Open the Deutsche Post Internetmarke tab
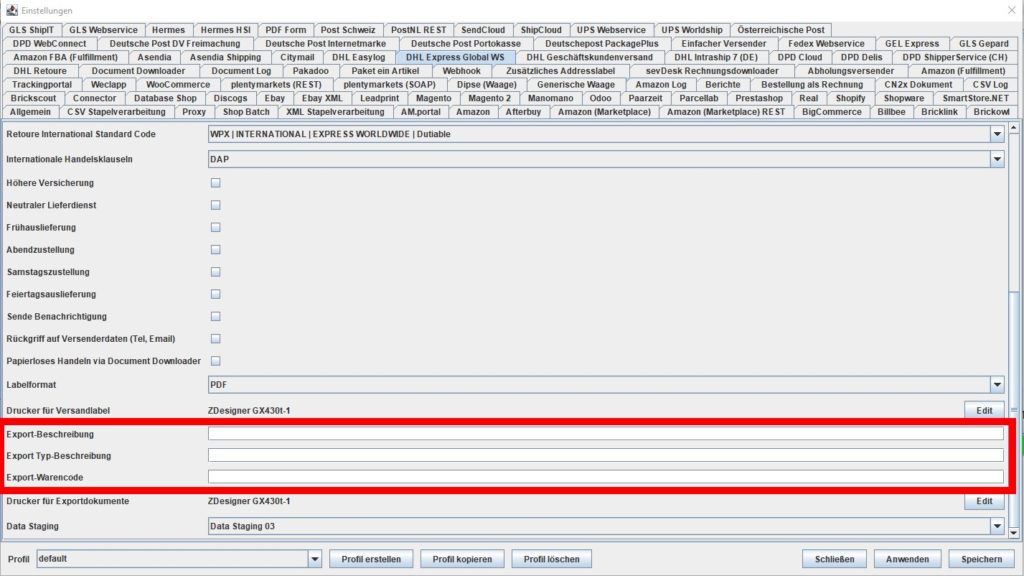1024x576 pixels. [325, 43]
